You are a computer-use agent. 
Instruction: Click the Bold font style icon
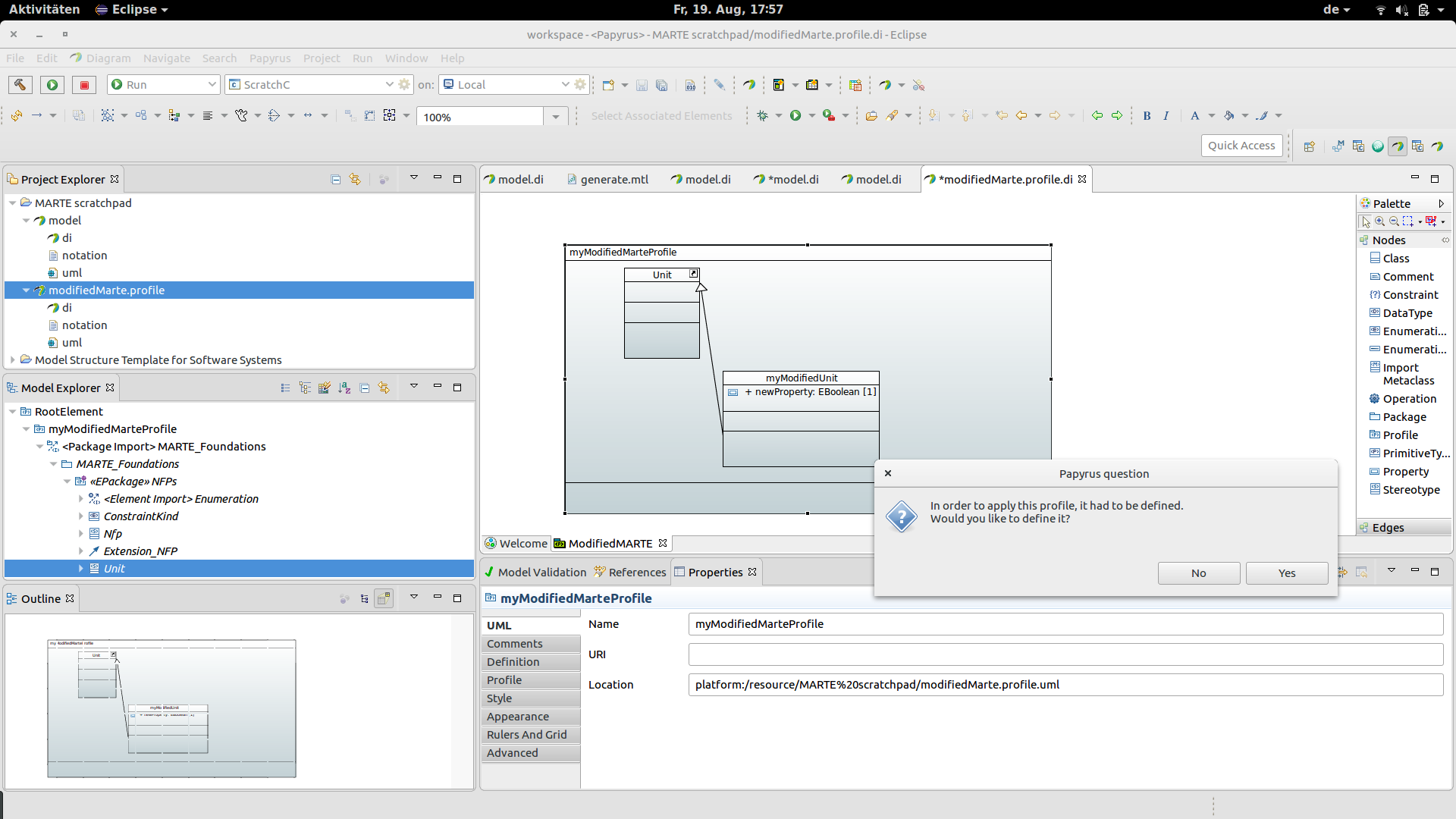[1147, 116]
